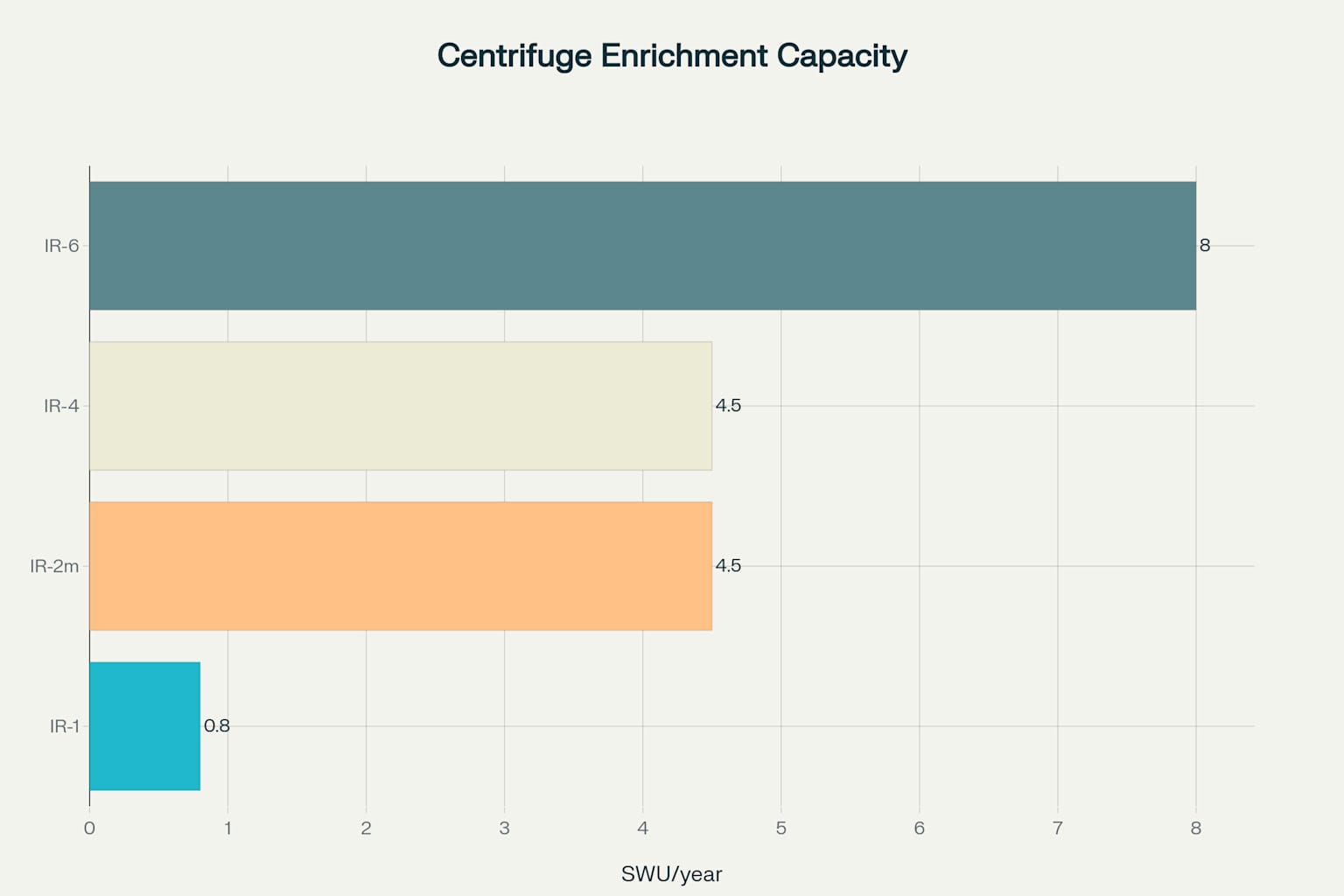
Task: Select the x-axis tick label 2
Action: click(x=366, y=829)
